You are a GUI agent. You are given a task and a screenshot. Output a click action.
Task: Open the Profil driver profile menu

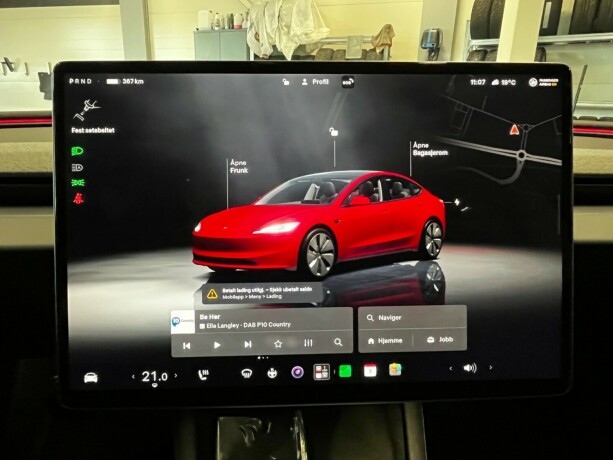pyautogui.click(x=315, y=82)
